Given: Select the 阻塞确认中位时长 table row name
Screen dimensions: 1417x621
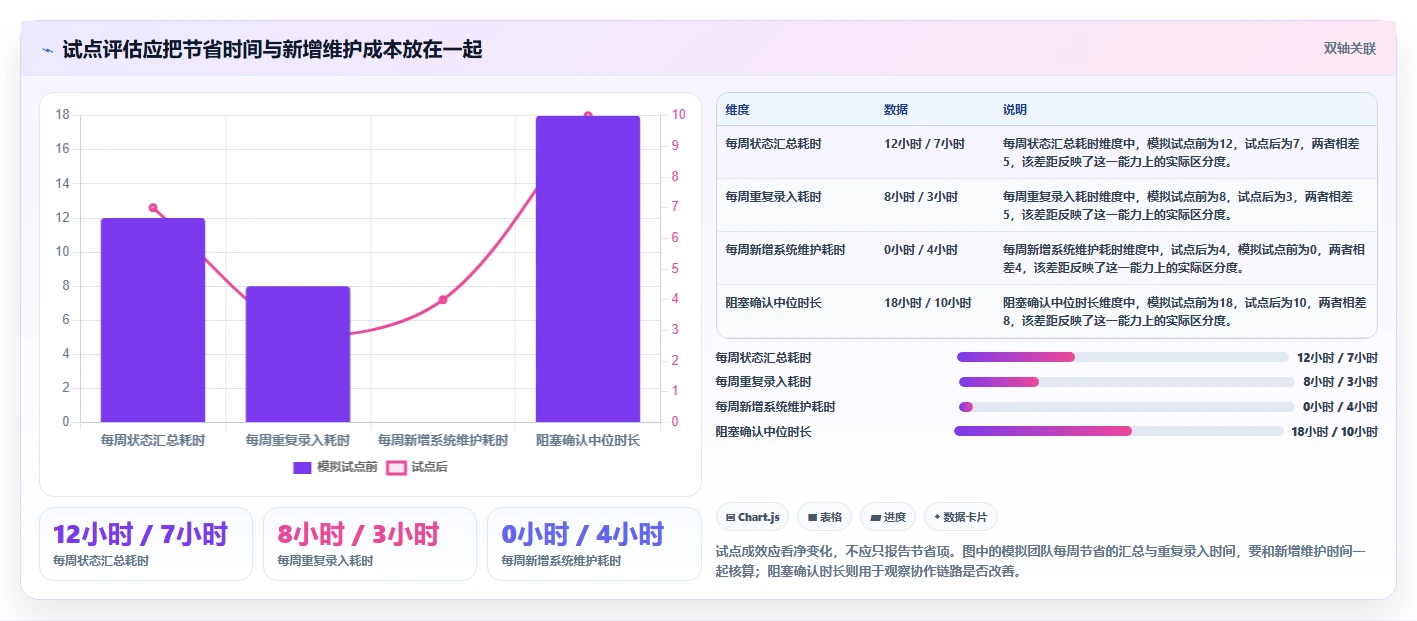Looking at the screenshot, I should pyautogui.click(x=774, y=303).
